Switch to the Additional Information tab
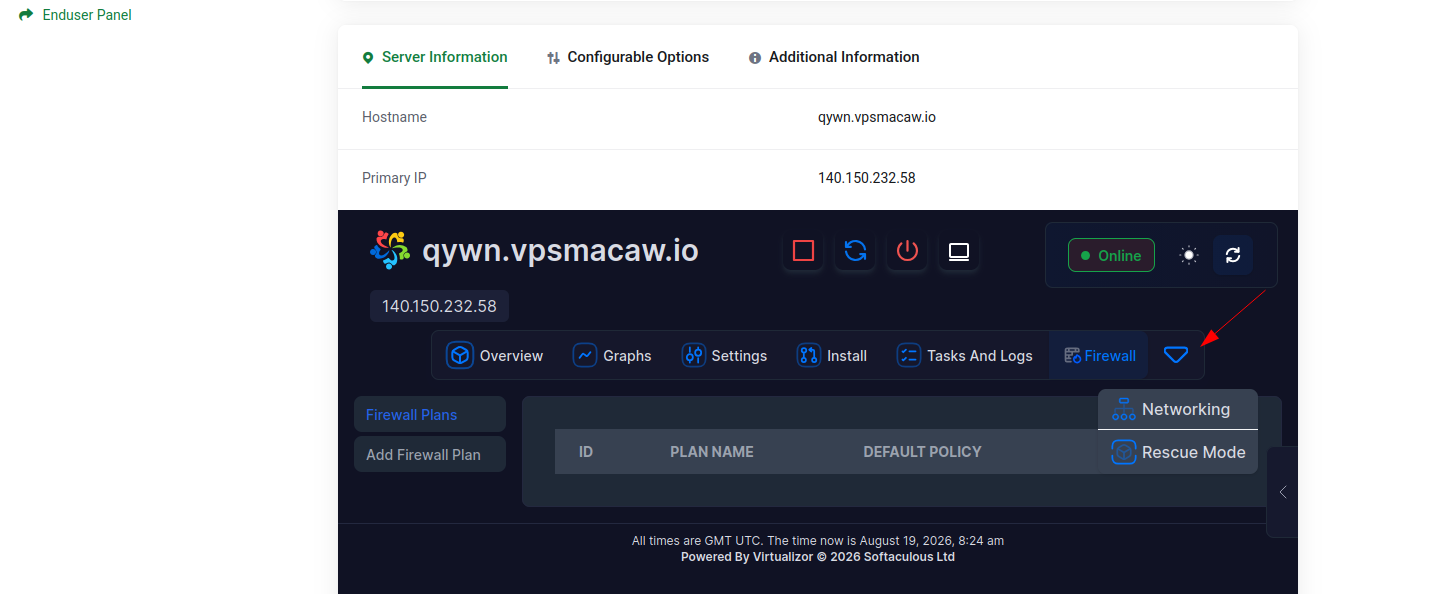 (x=834, y=57)
